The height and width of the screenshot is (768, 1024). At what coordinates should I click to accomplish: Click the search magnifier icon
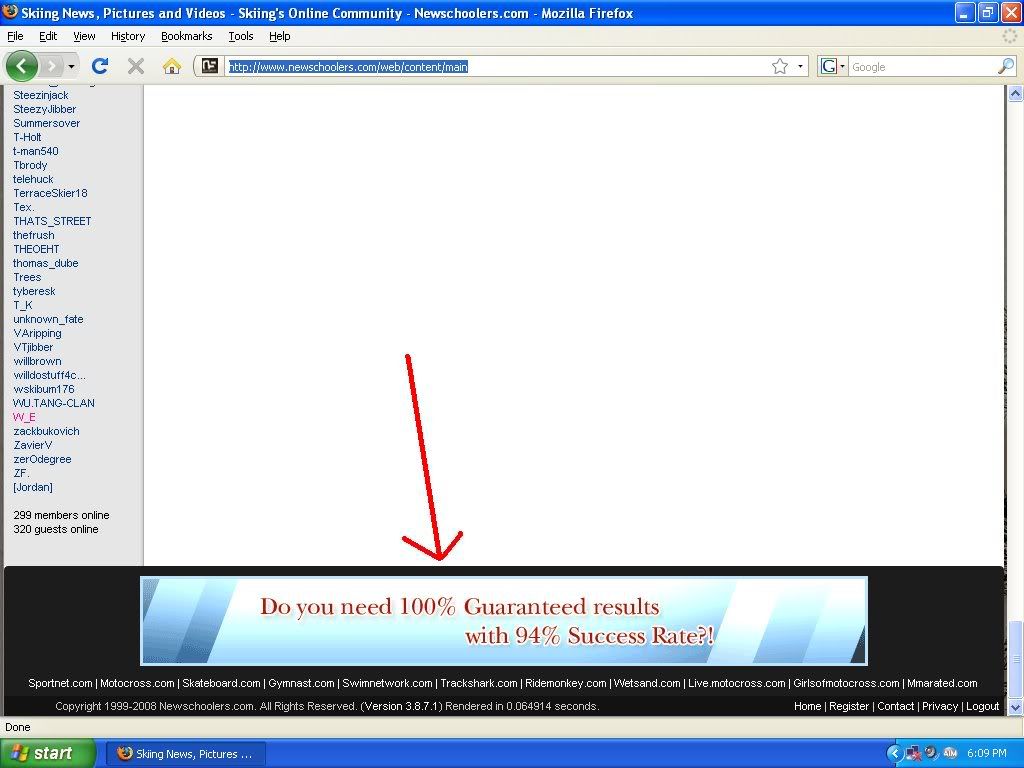(x=1005, y=66)
